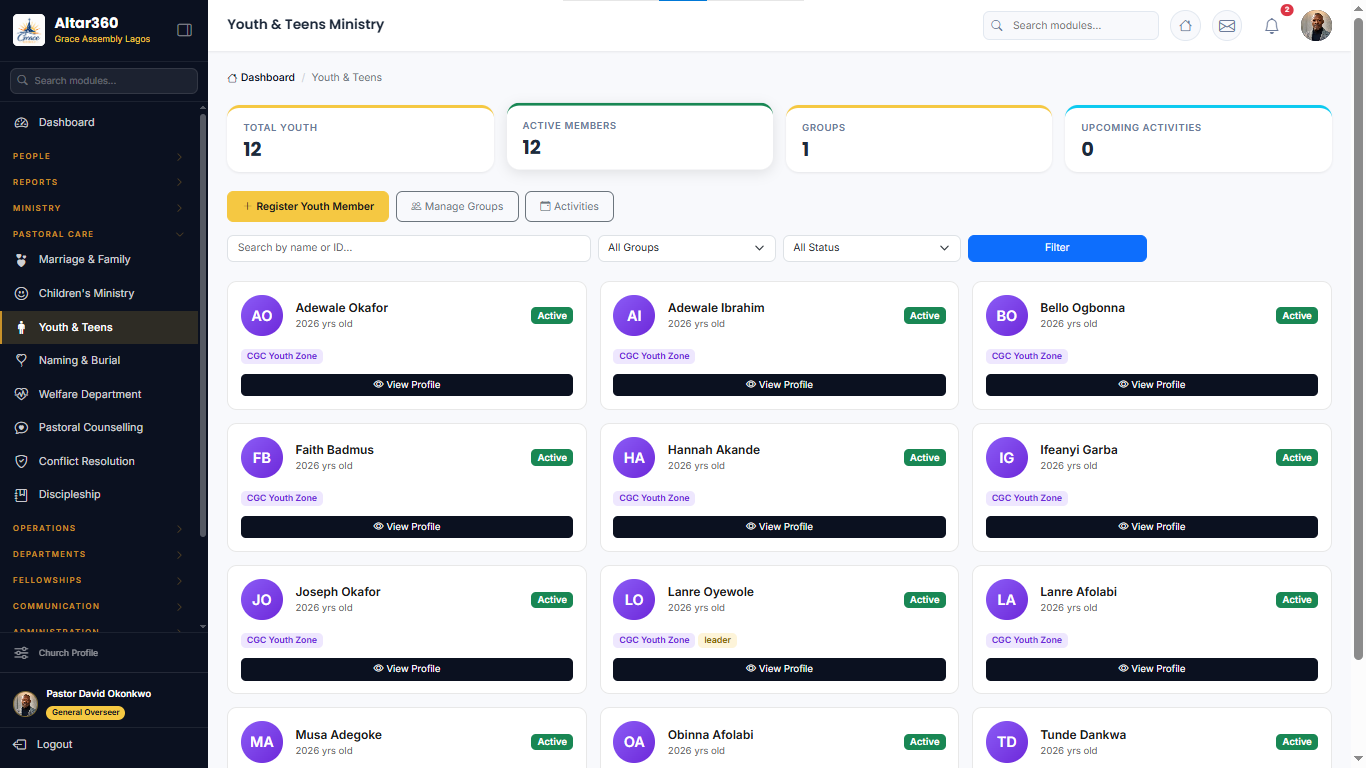Image resolution: width=1366 pixels, height=768 pixels.
Task: Click Pastor David Okonkwo's sidebar avatar
Action: (25, 704)
